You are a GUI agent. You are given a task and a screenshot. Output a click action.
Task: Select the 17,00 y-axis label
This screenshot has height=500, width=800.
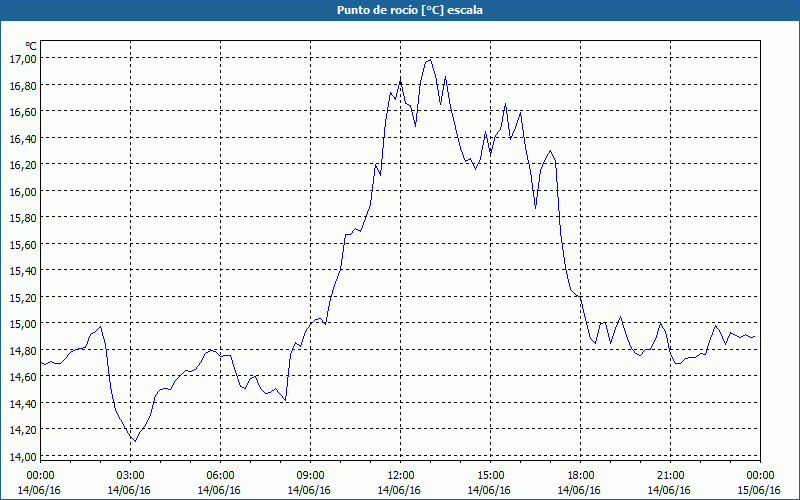pyautogui.click(x=23, y=59)
